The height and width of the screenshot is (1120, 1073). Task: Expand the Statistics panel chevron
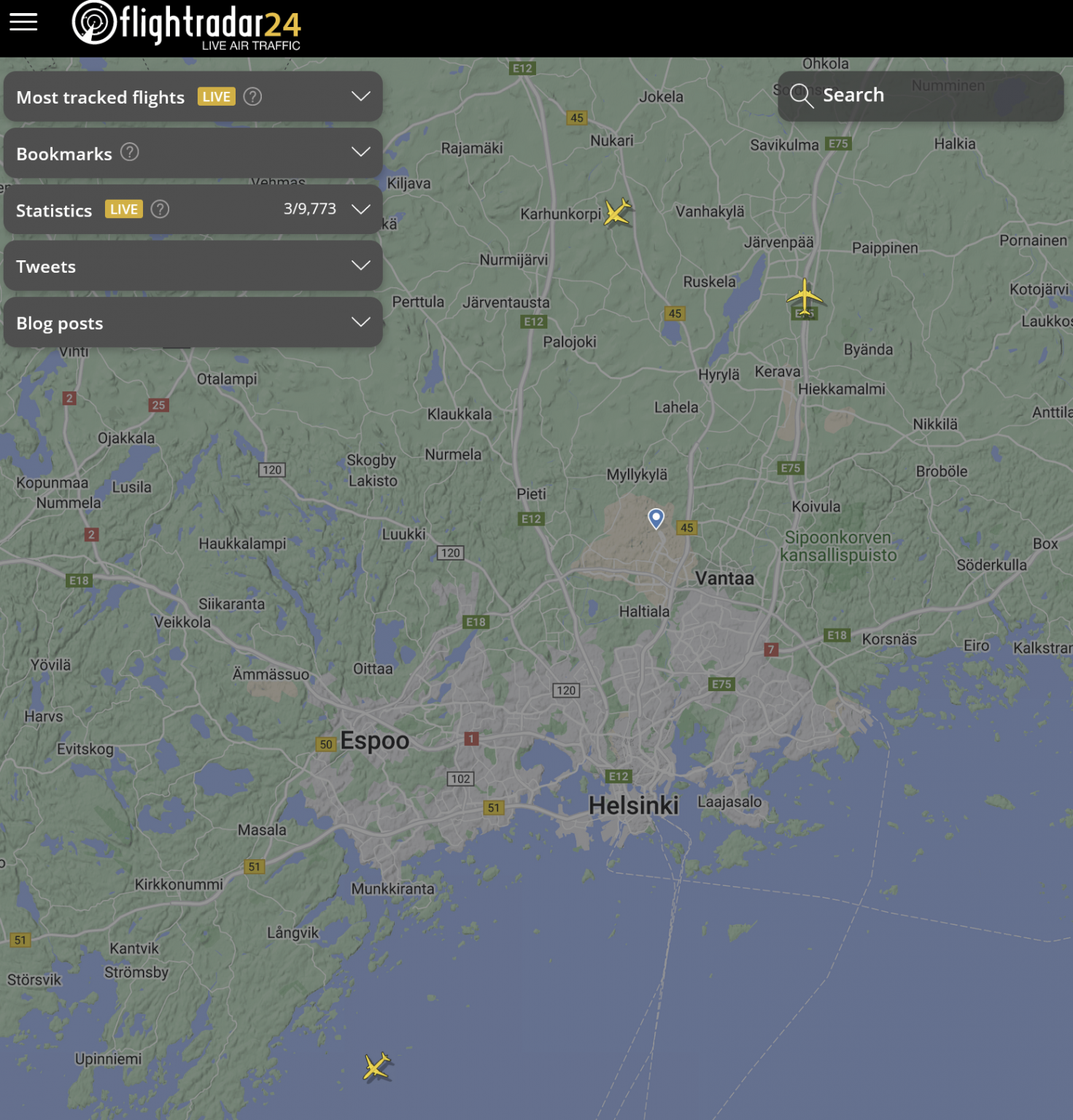click(361, 209)
